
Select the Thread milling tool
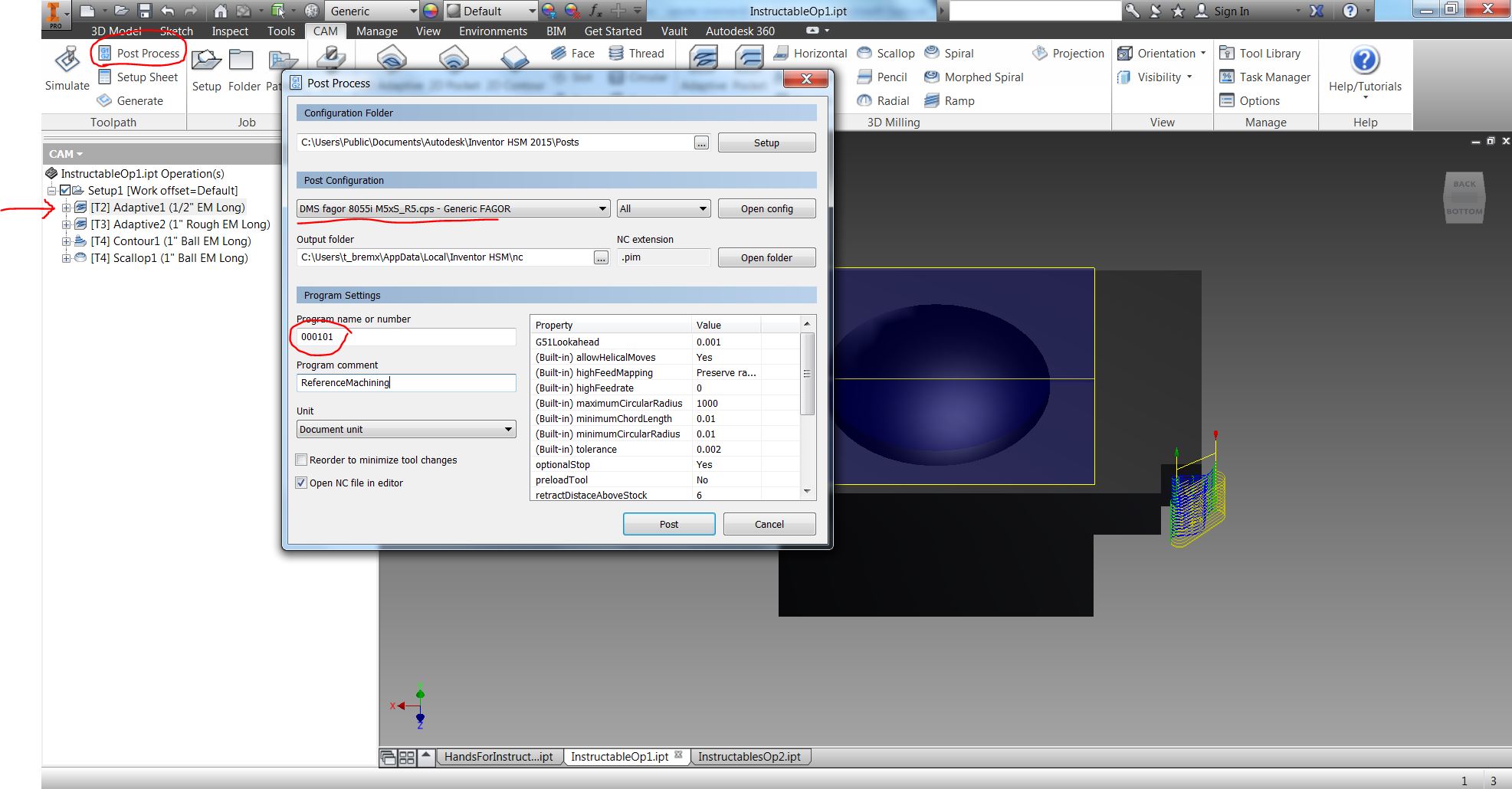636,53
